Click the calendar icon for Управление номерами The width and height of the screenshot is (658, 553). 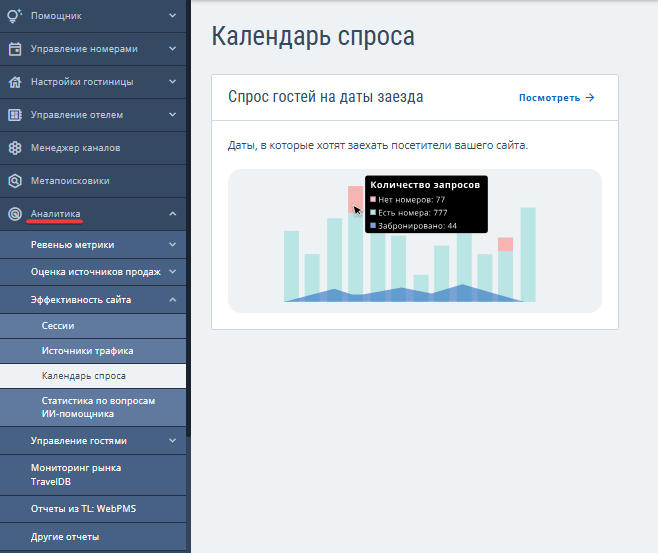[15, 49]
